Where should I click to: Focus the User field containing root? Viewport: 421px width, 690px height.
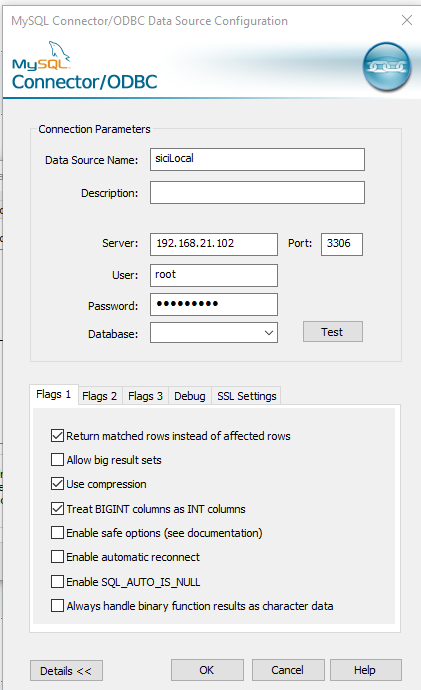tap(214, 275)
